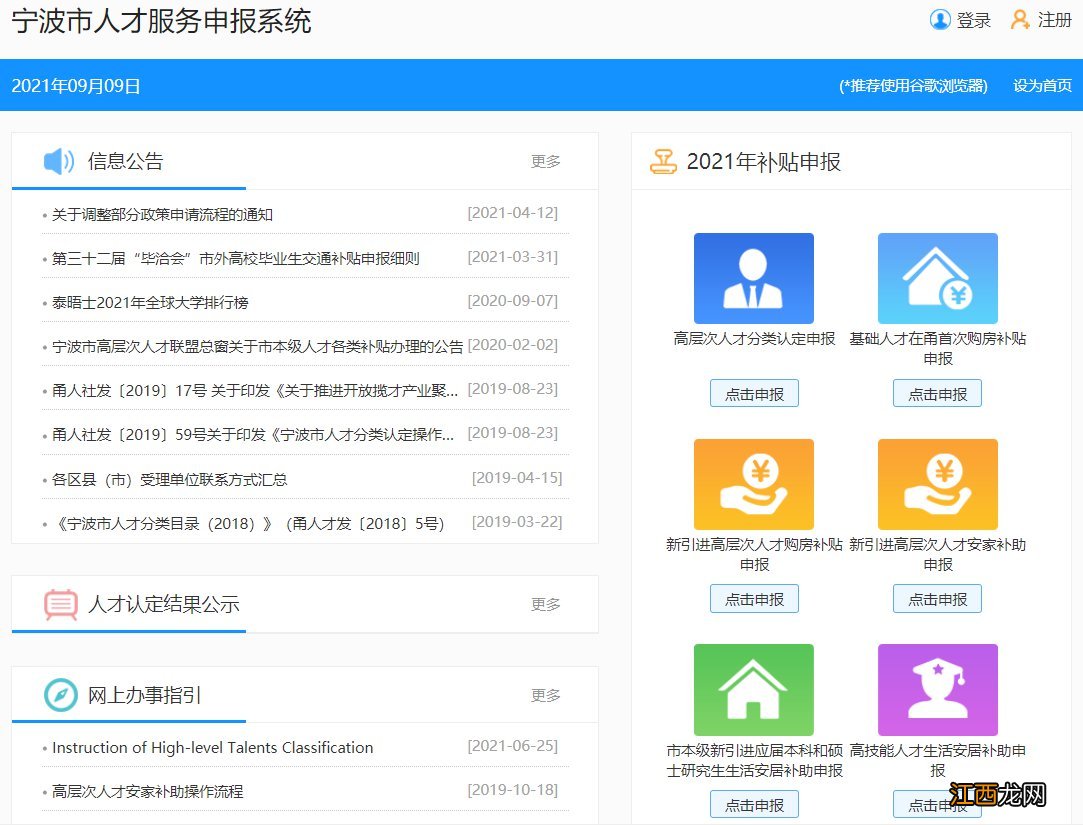Click 点击申报 under 高层次人才分类认定申报
This screenshot has height=825, width=1083.
point(753,393)
